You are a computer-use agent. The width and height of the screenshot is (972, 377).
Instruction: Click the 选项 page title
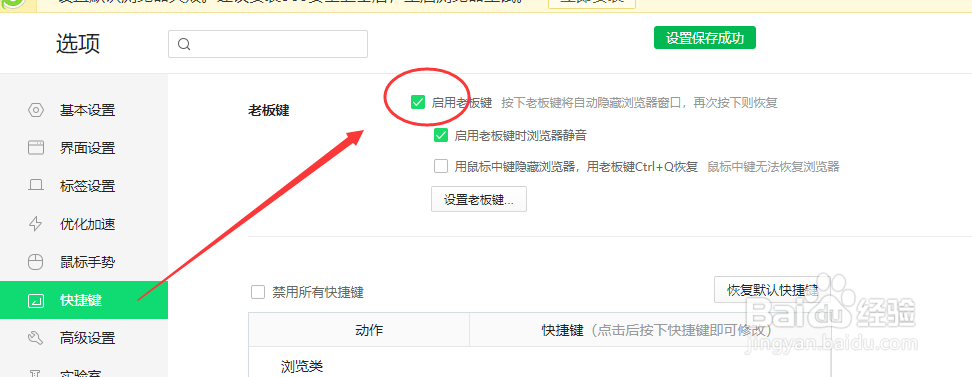[x=78, y=43]
